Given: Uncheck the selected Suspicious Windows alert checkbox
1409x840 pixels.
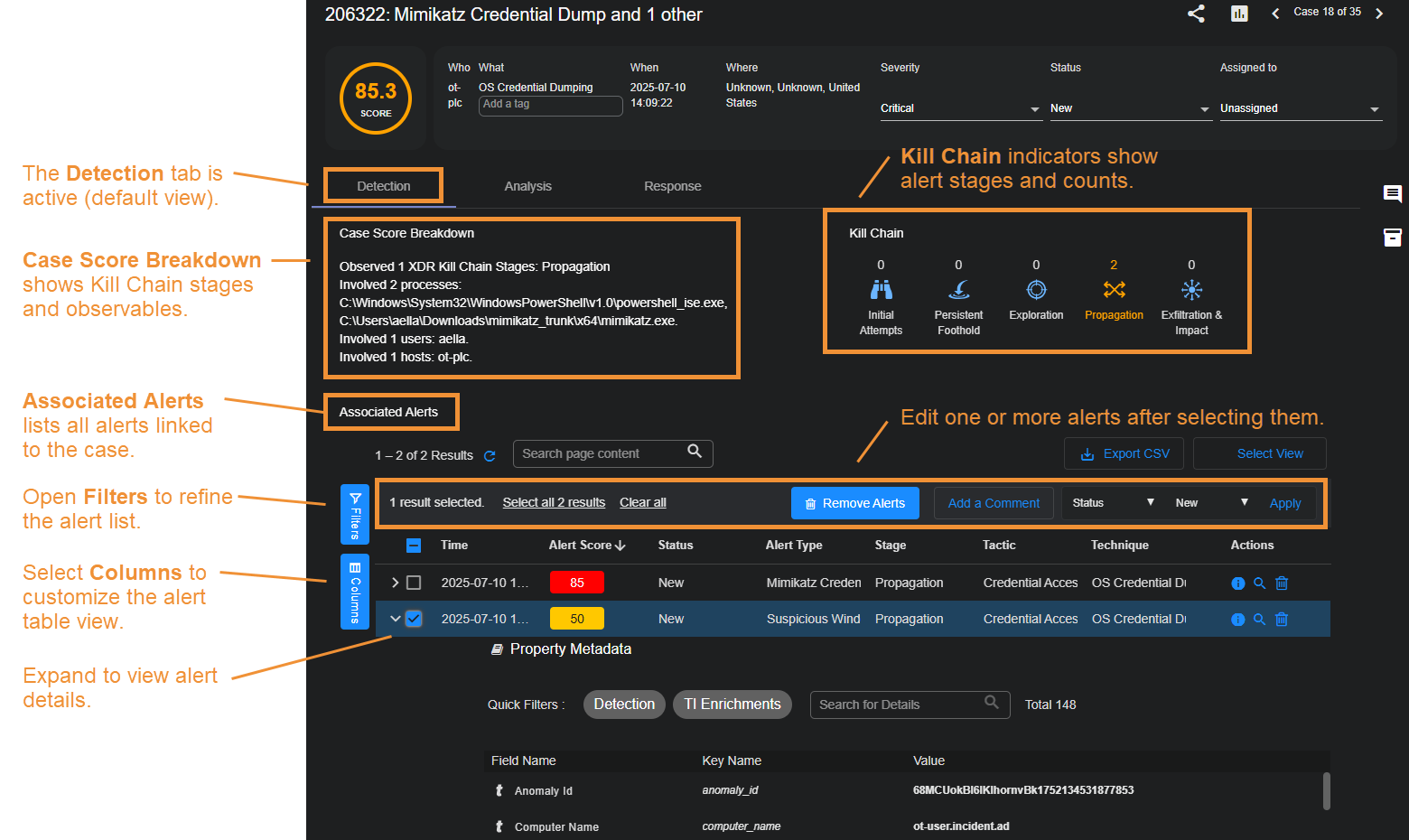Looking at the screenshot, I should coord(414,620).
